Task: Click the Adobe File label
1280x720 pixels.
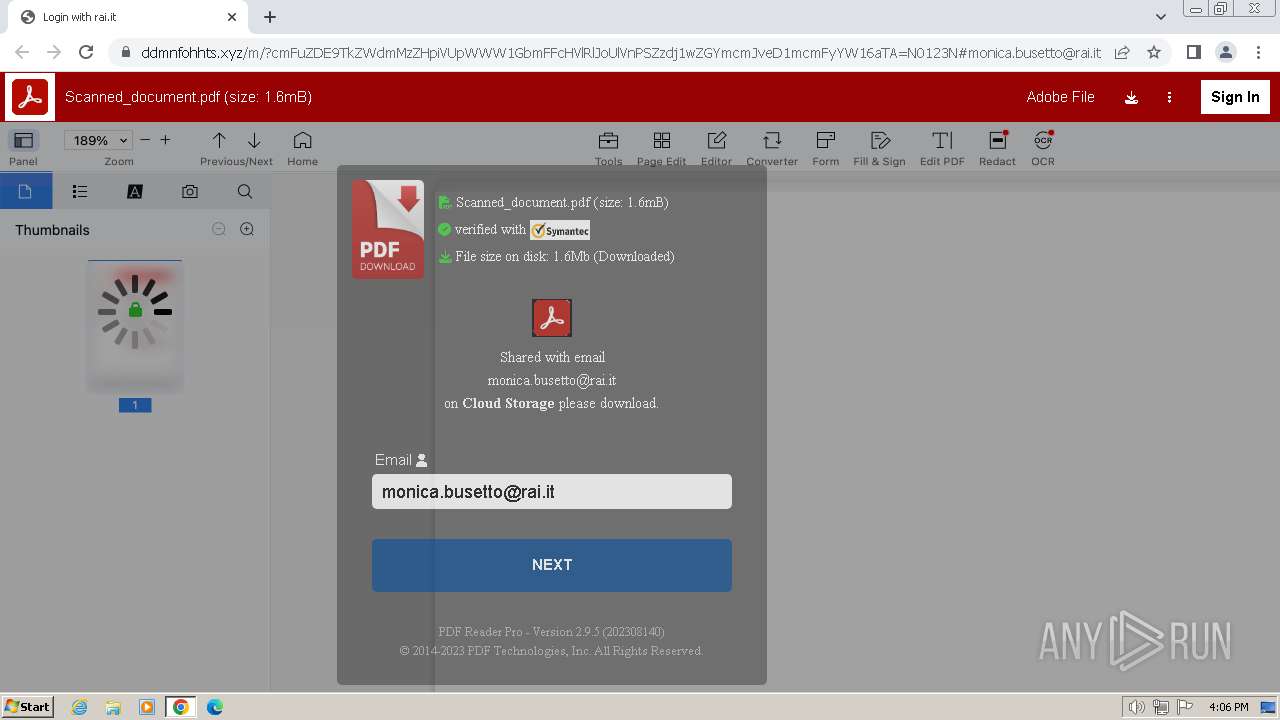Action: click(1060, 97)
